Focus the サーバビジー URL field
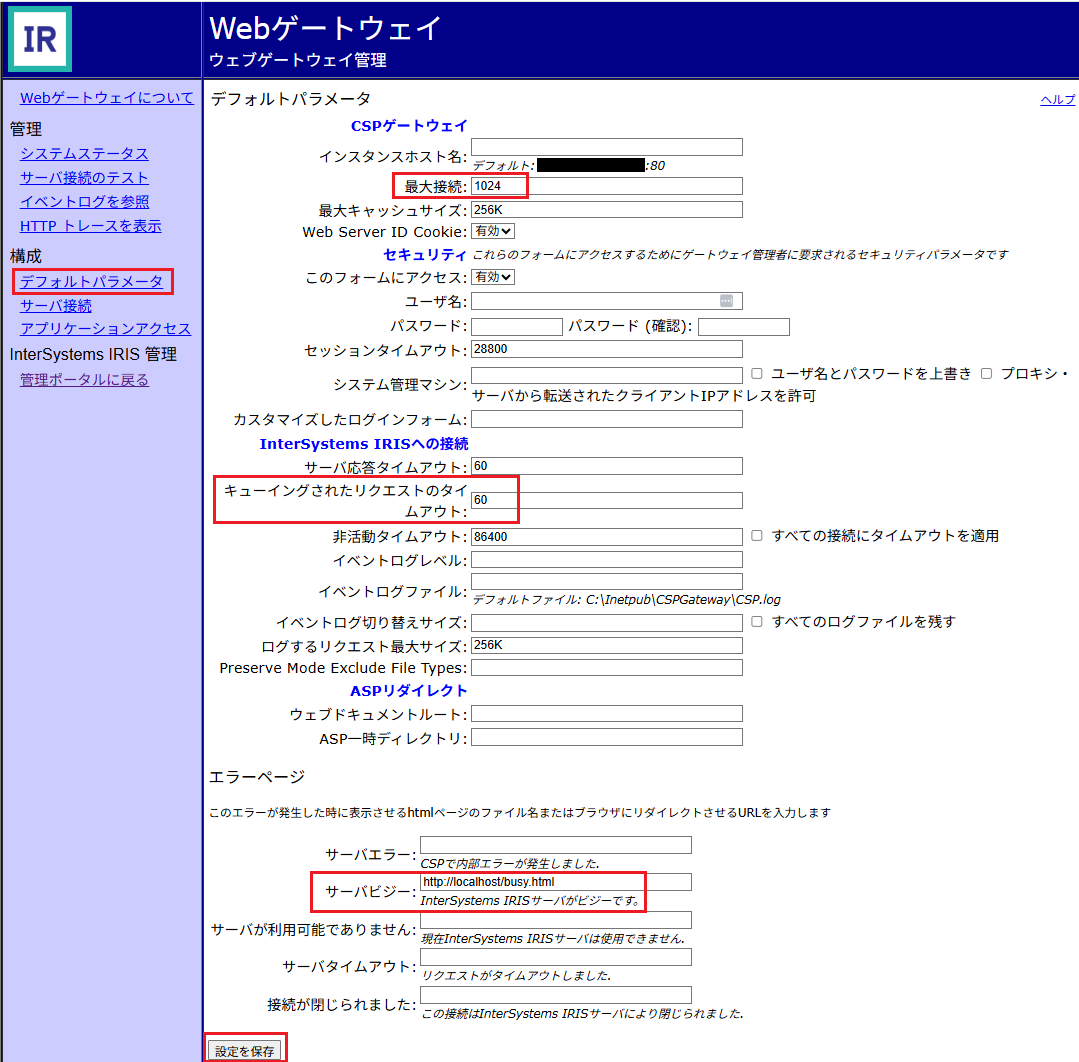This screenshot has height=1062, width=1079. (x=555, y=882)
